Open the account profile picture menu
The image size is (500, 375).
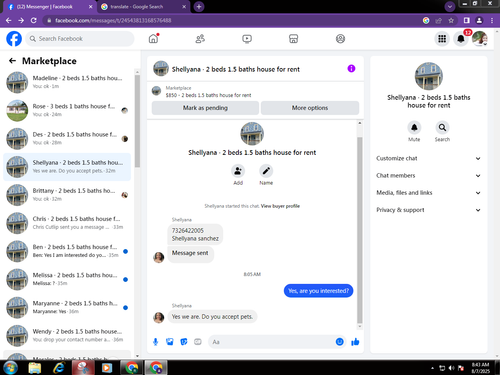click(x=480, y=39)
